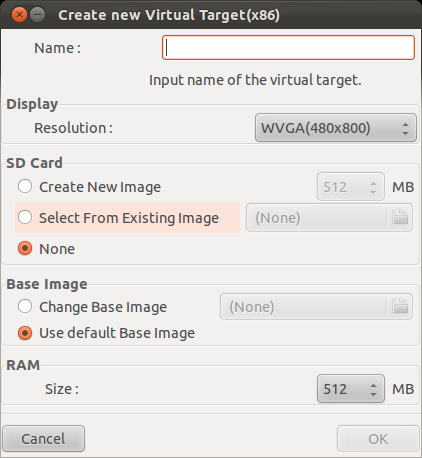
Task: Click the folder icon for Base Image
Action: coord(400,306)
